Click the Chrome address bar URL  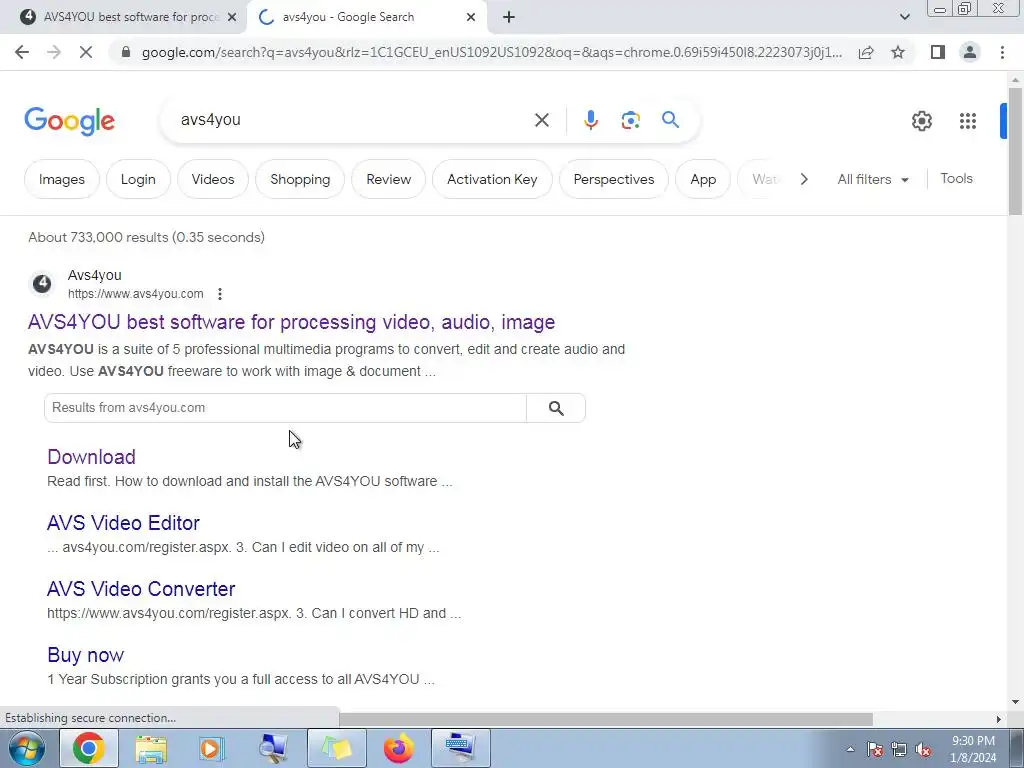[x=491, y=52]
